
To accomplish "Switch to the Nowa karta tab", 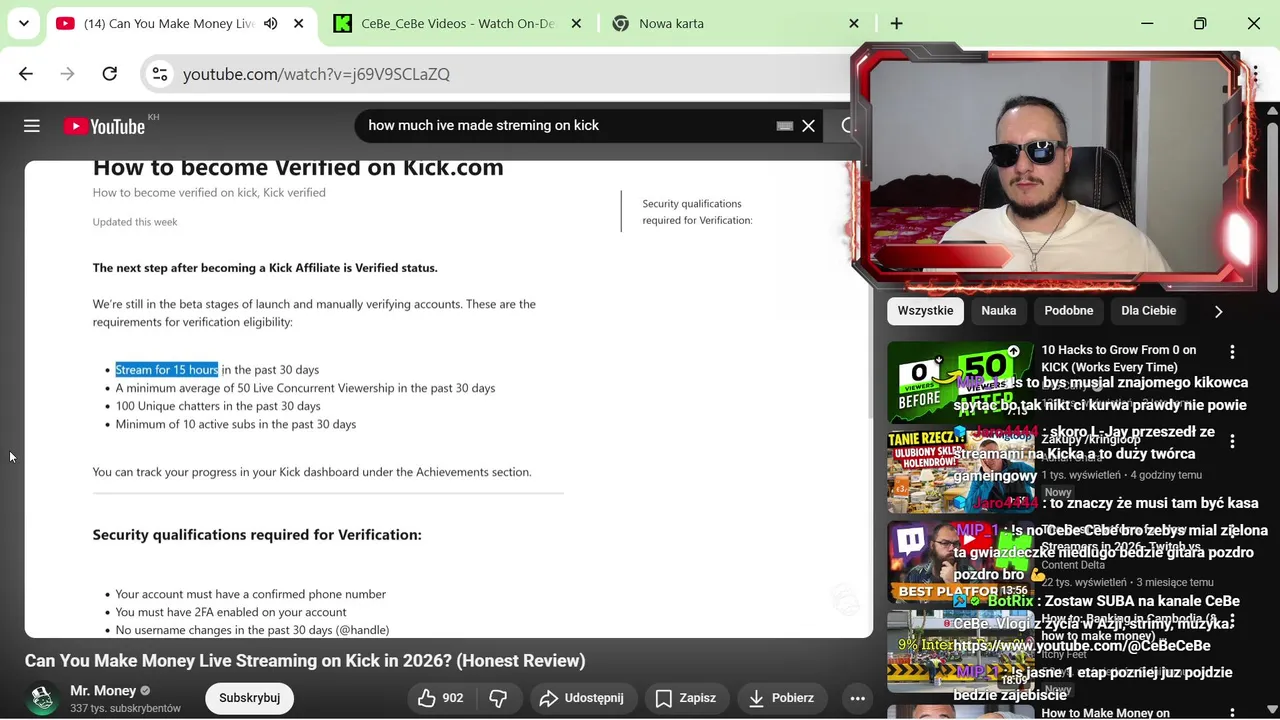I will [736, 23].
